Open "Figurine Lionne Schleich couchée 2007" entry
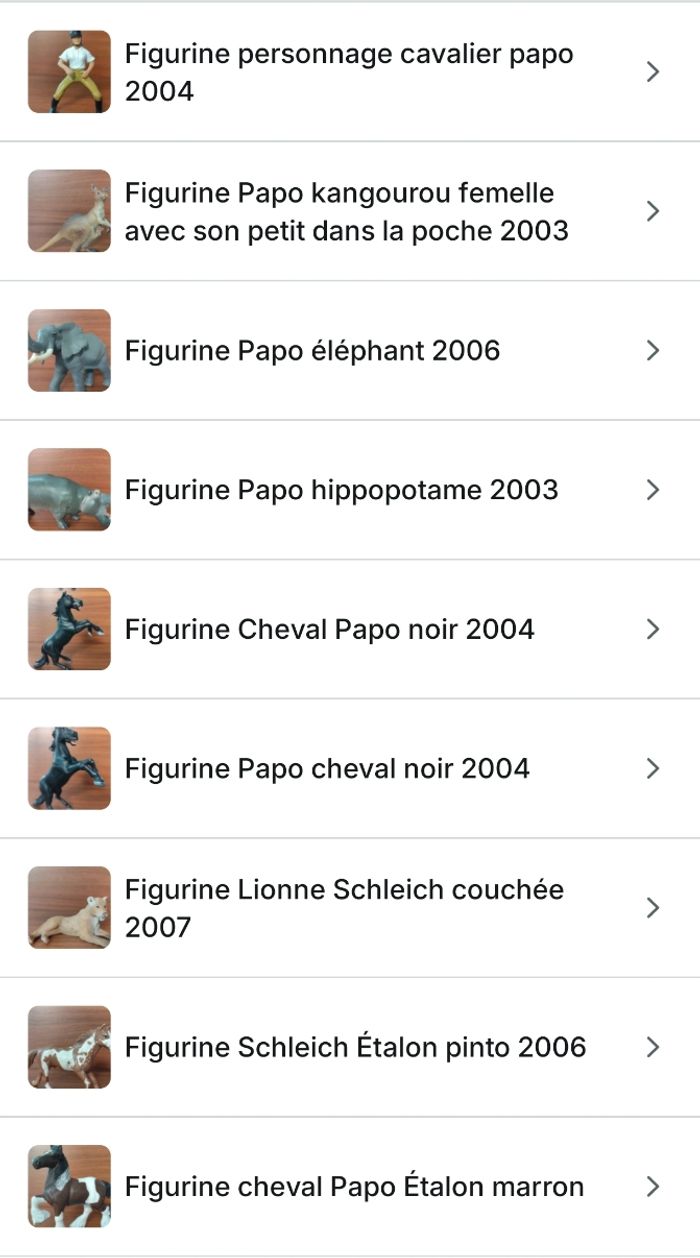The height and width of the screenshot is (1258, 700). tap(344, 908)
